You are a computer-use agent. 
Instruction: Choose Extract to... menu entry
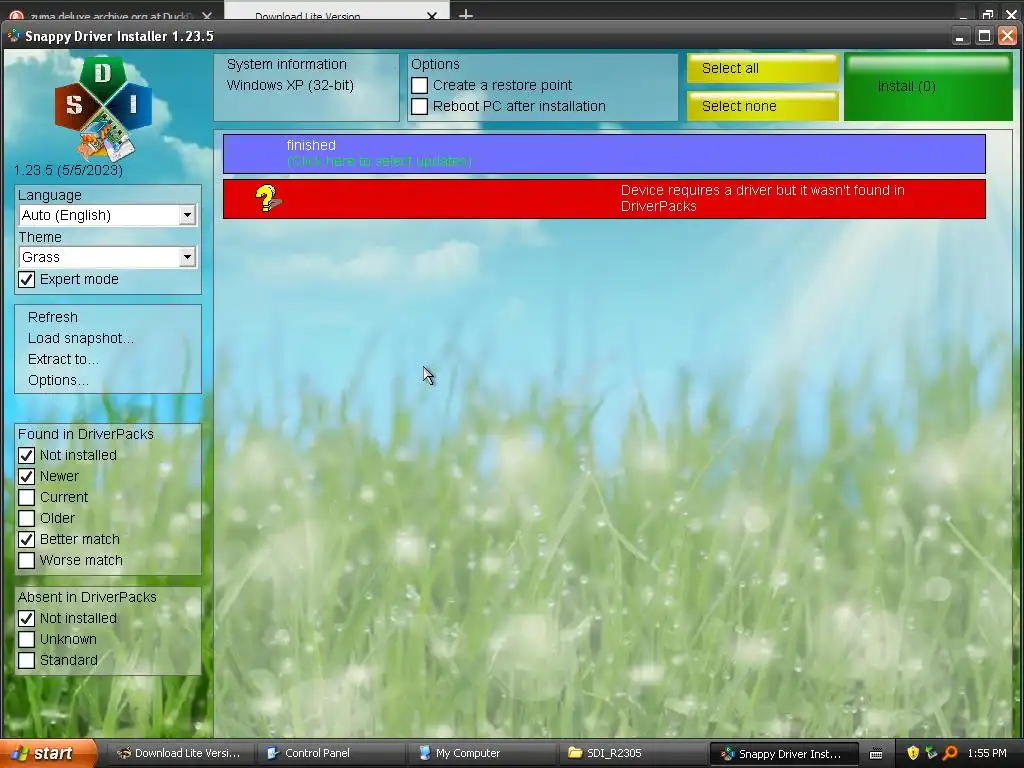pos(63,359)
